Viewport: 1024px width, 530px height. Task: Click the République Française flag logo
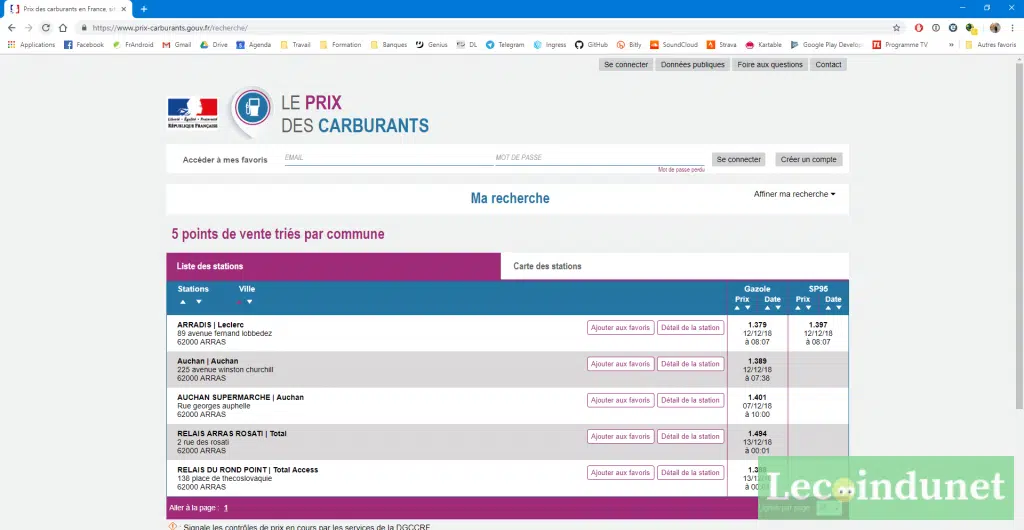click(193, 112)
